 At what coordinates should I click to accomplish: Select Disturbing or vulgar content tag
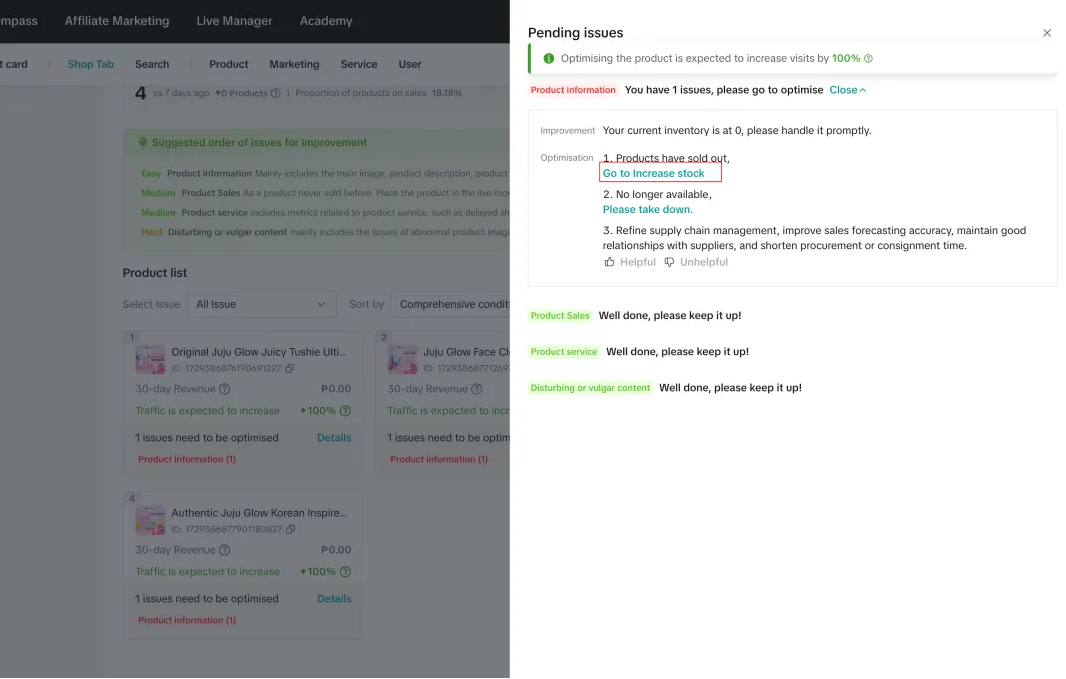click(589, 387)
